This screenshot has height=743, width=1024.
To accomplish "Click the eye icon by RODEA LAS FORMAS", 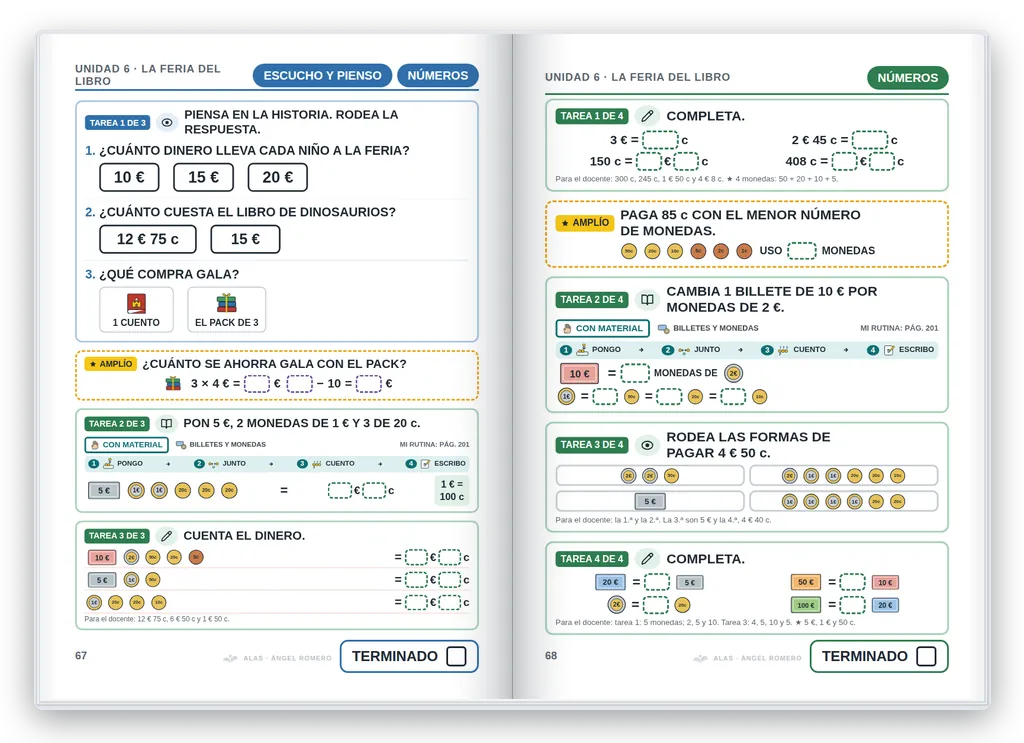I will (x=647, y=445).
